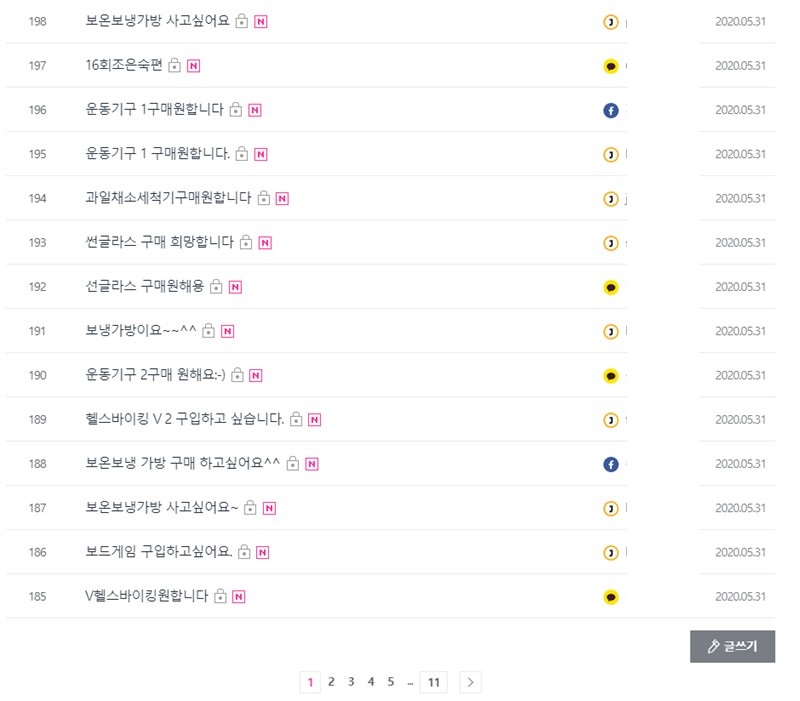800x701 pixels.
Task: Open post 헬스바이킹 V 2 구입하고 싶습니다.
Action: [x=185, y=419]
